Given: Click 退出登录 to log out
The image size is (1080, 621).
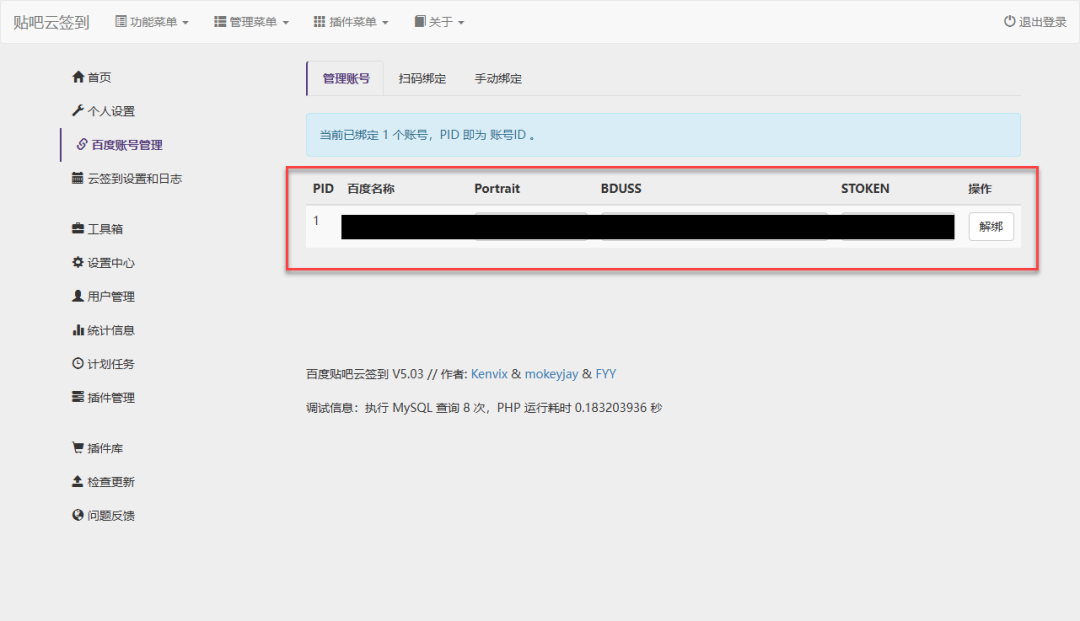Looking at the screenshot, I should [x=1035, y=22].
